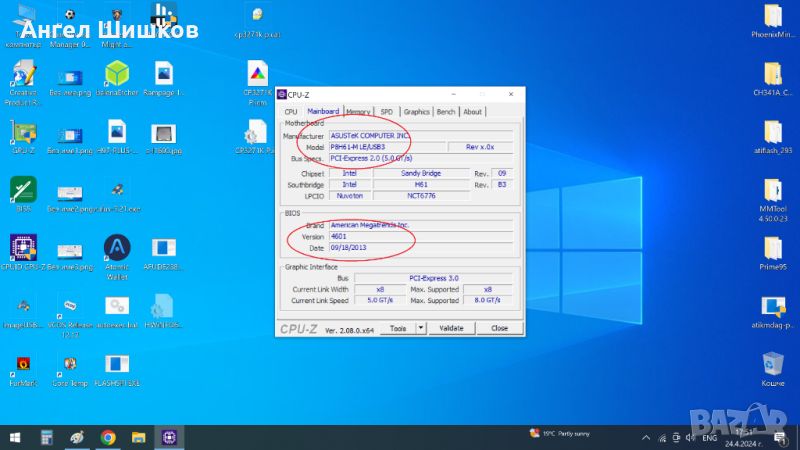Image resolution: width=800 pixels, height=450 pixels.
Task: Click the Validate button
Action: click(451, 328)
